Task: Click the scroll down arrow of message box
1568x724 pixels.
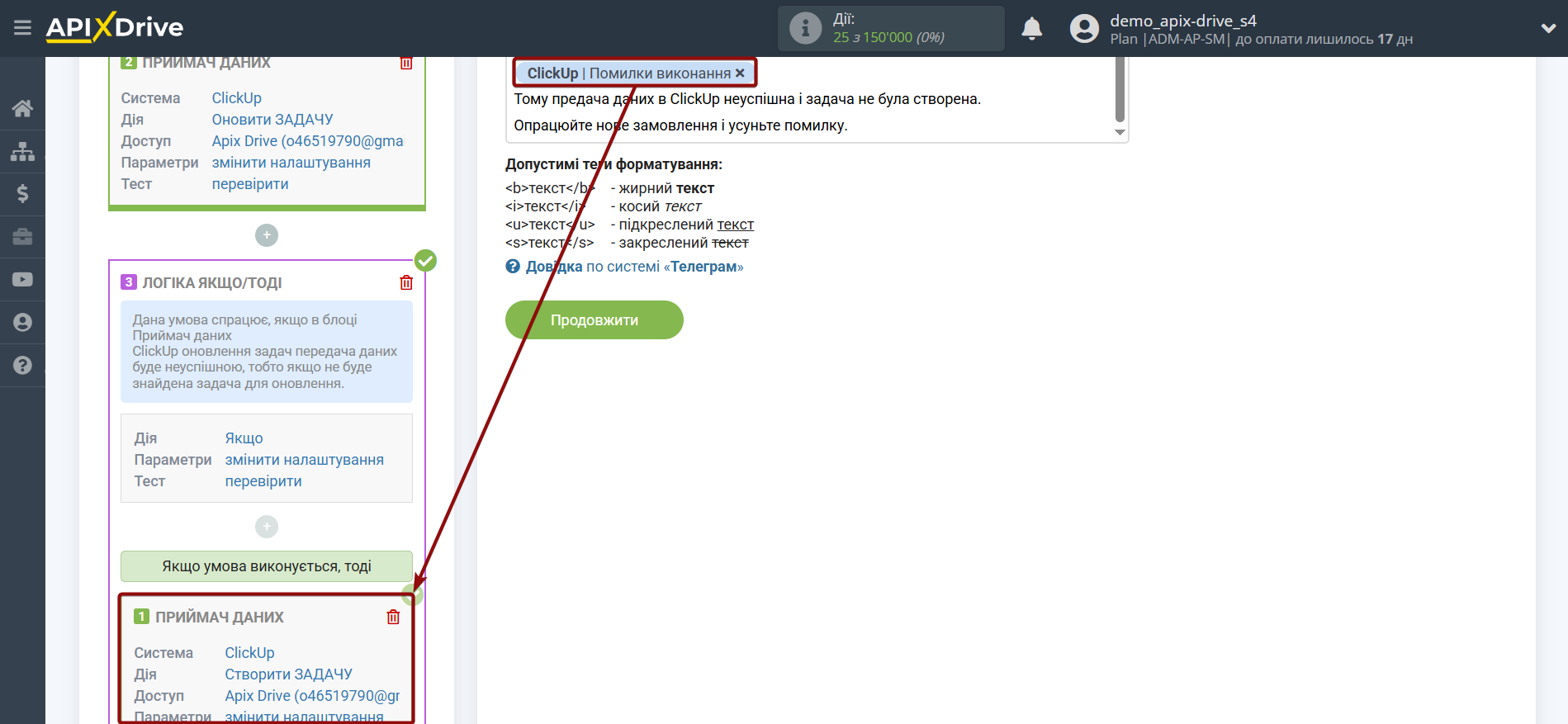Action: point(1120,132)
